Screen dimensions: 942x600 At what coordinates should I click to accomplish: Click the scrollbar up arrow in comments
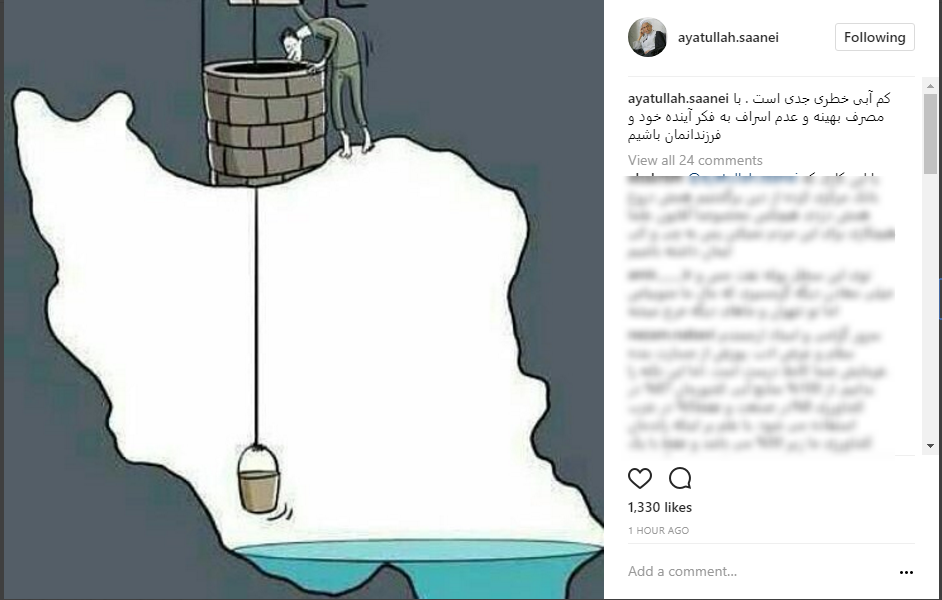pos(931,86)
